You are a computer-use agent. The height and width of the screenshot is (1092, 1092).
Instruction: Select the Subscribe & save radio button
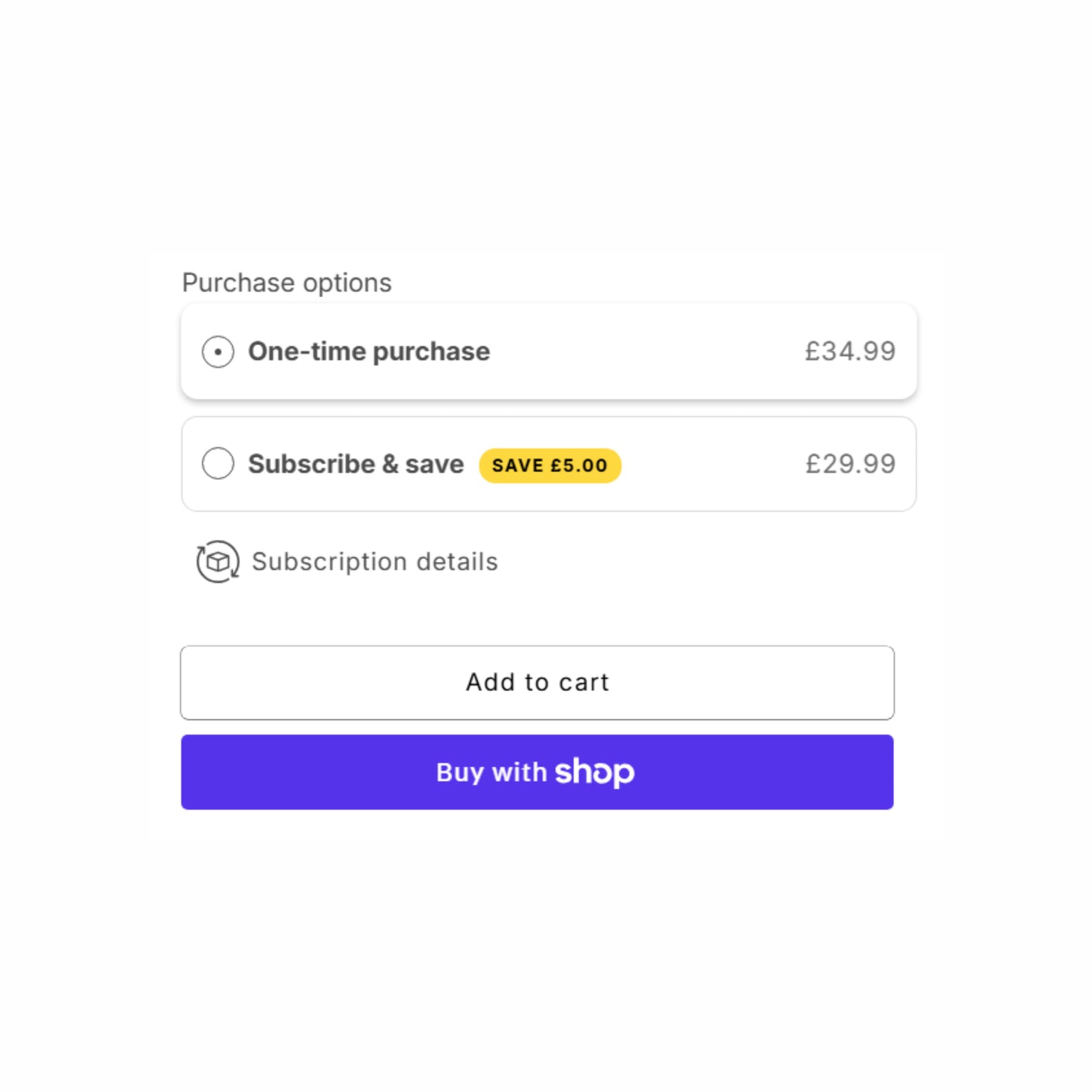tap(218, 464)
